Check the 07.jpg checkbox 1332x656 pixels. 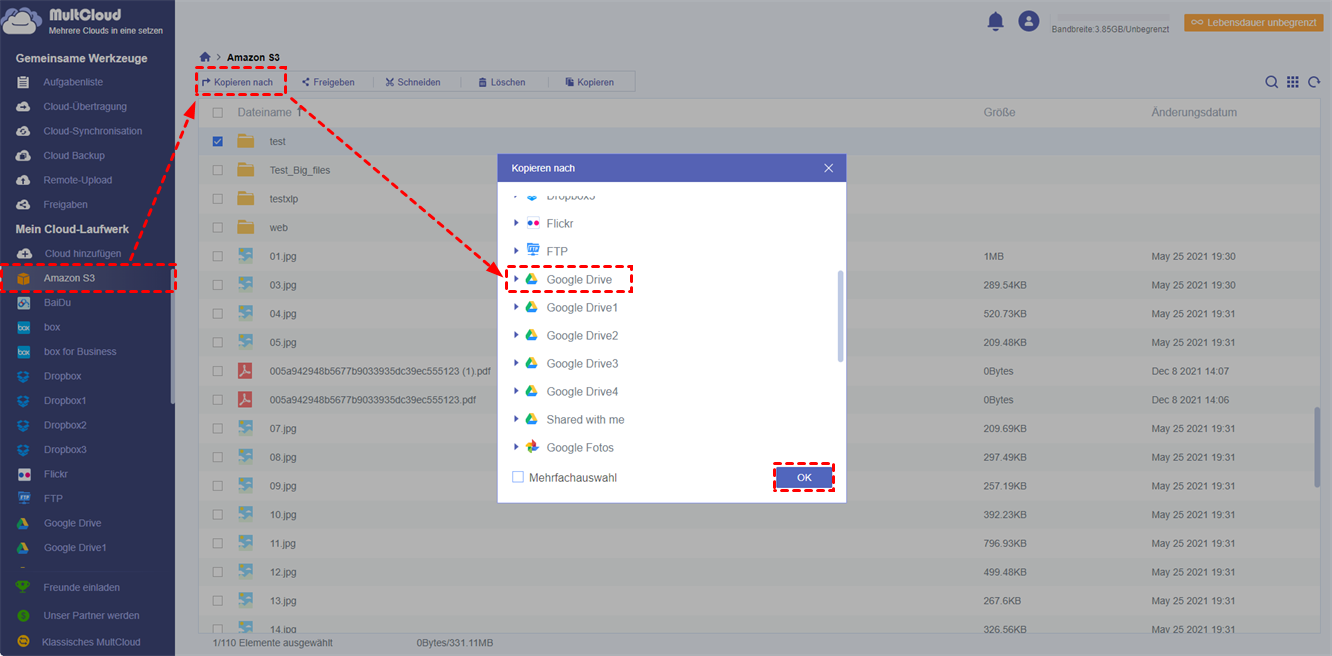(218, 428)
